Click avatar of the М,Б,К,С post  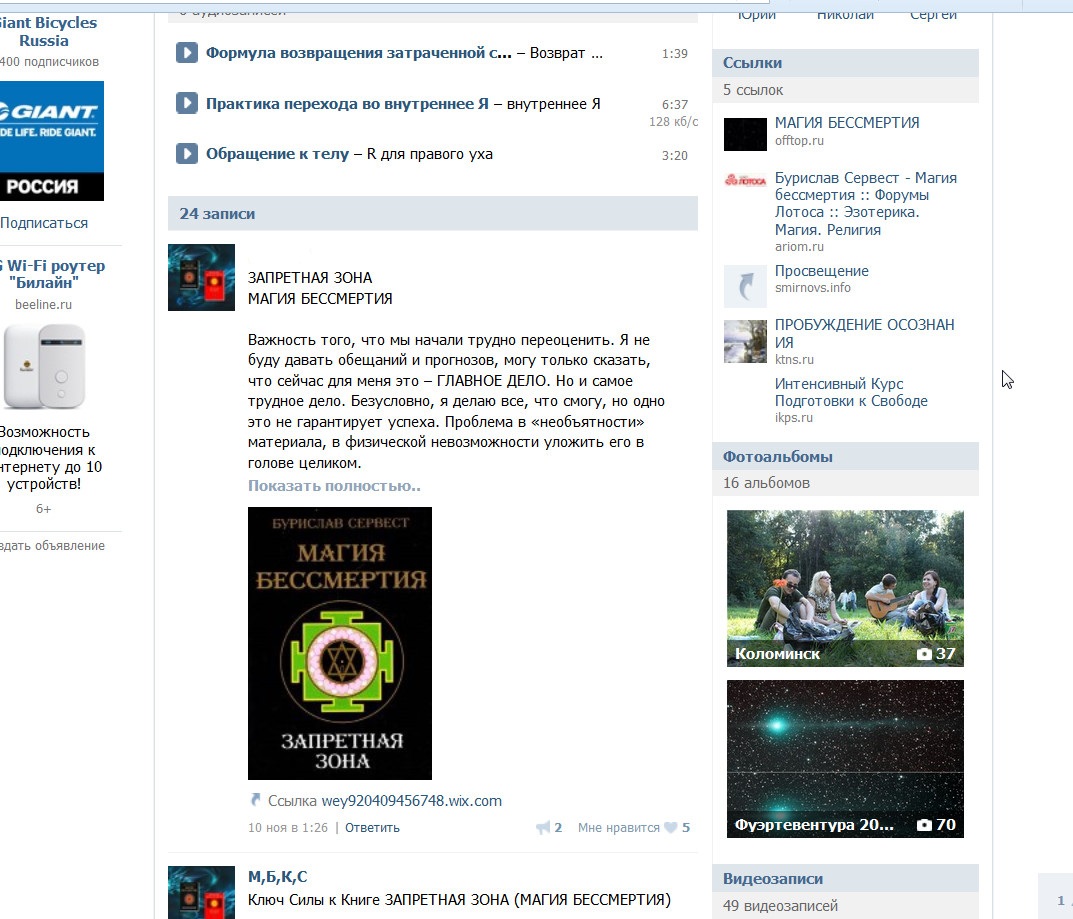pos(201,892)
